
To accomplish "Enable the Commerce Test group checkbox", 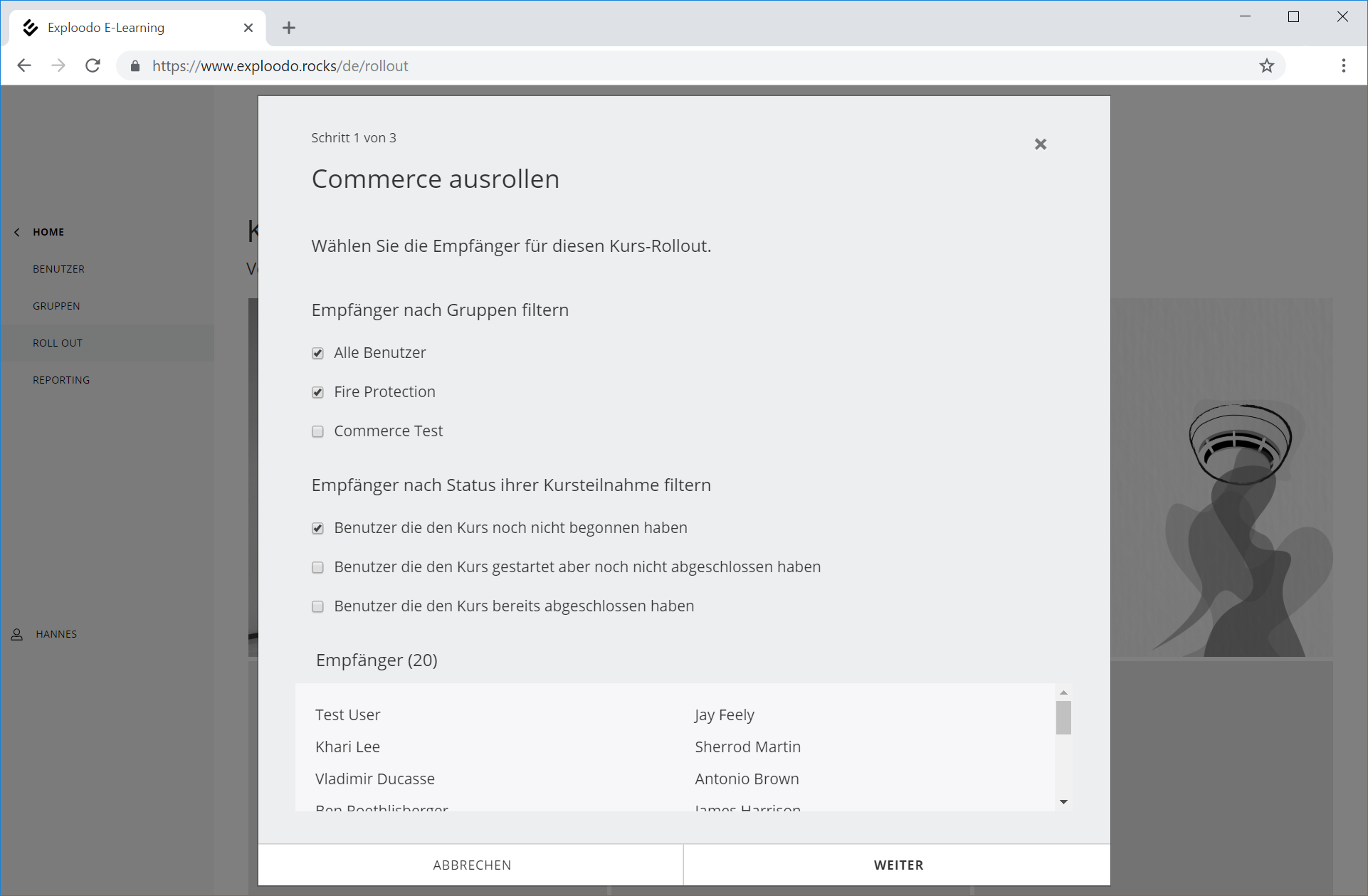I will (x=317, y=431).
